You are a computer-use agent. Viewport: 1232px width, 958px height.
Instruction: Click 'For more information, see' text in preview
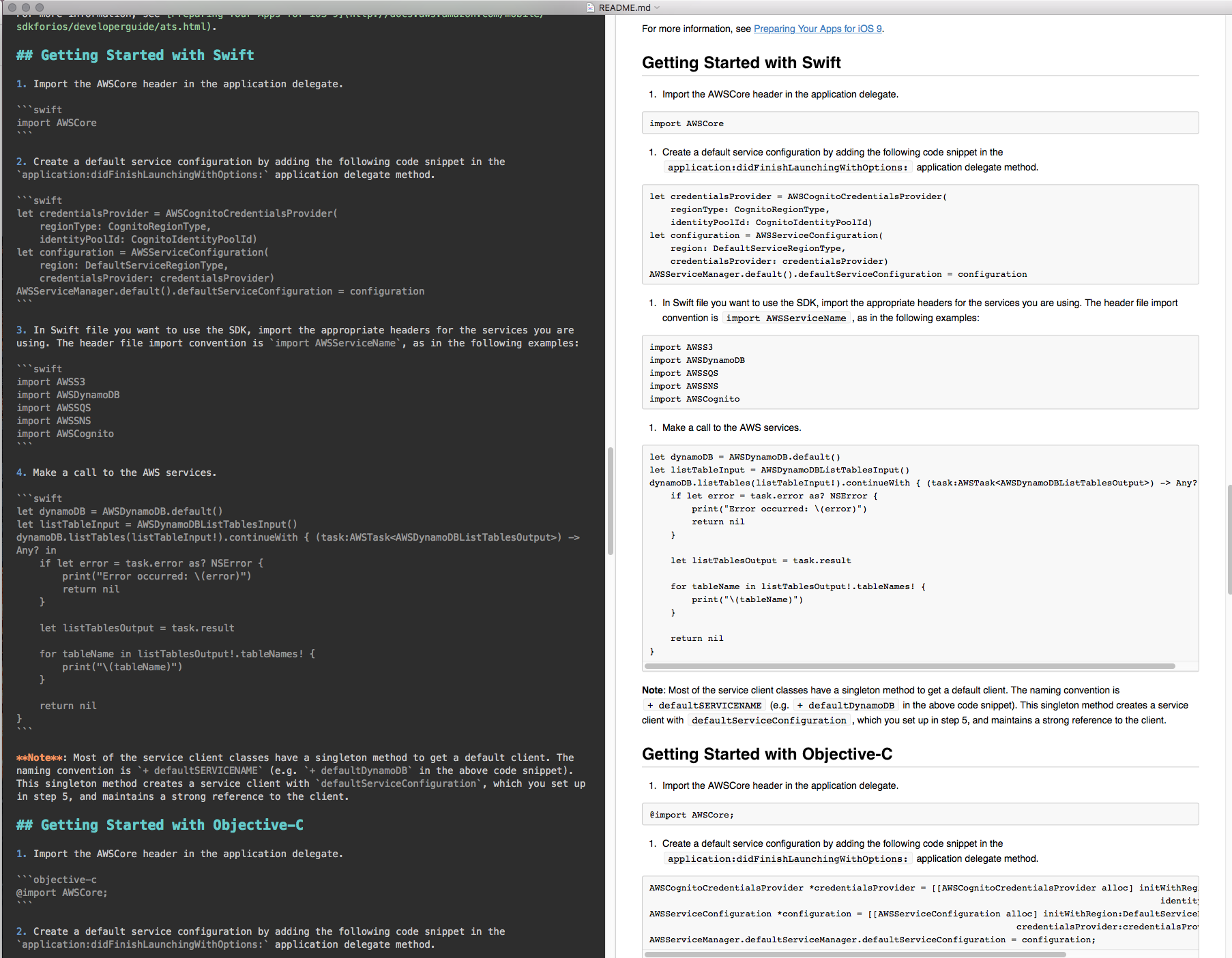point(696,29)
